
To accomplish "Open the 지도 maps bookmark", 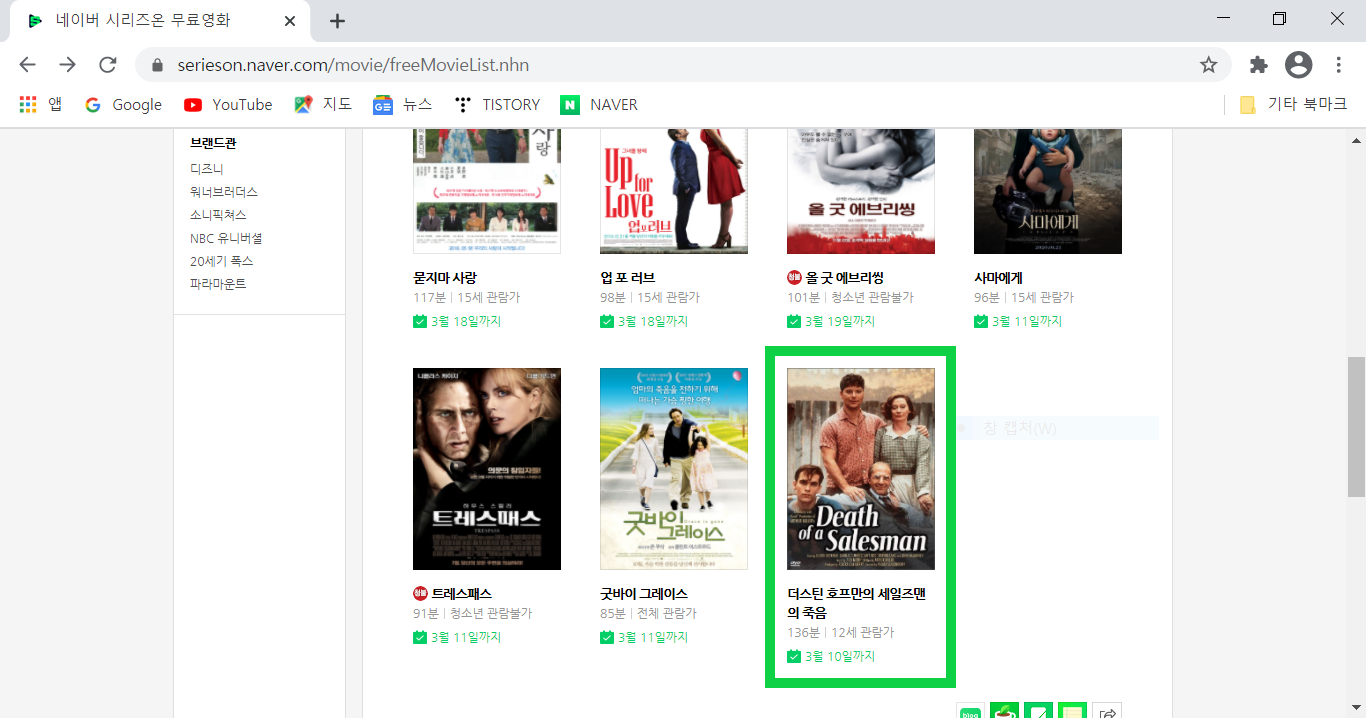I will pyautogui.click(x=323, y=104).
